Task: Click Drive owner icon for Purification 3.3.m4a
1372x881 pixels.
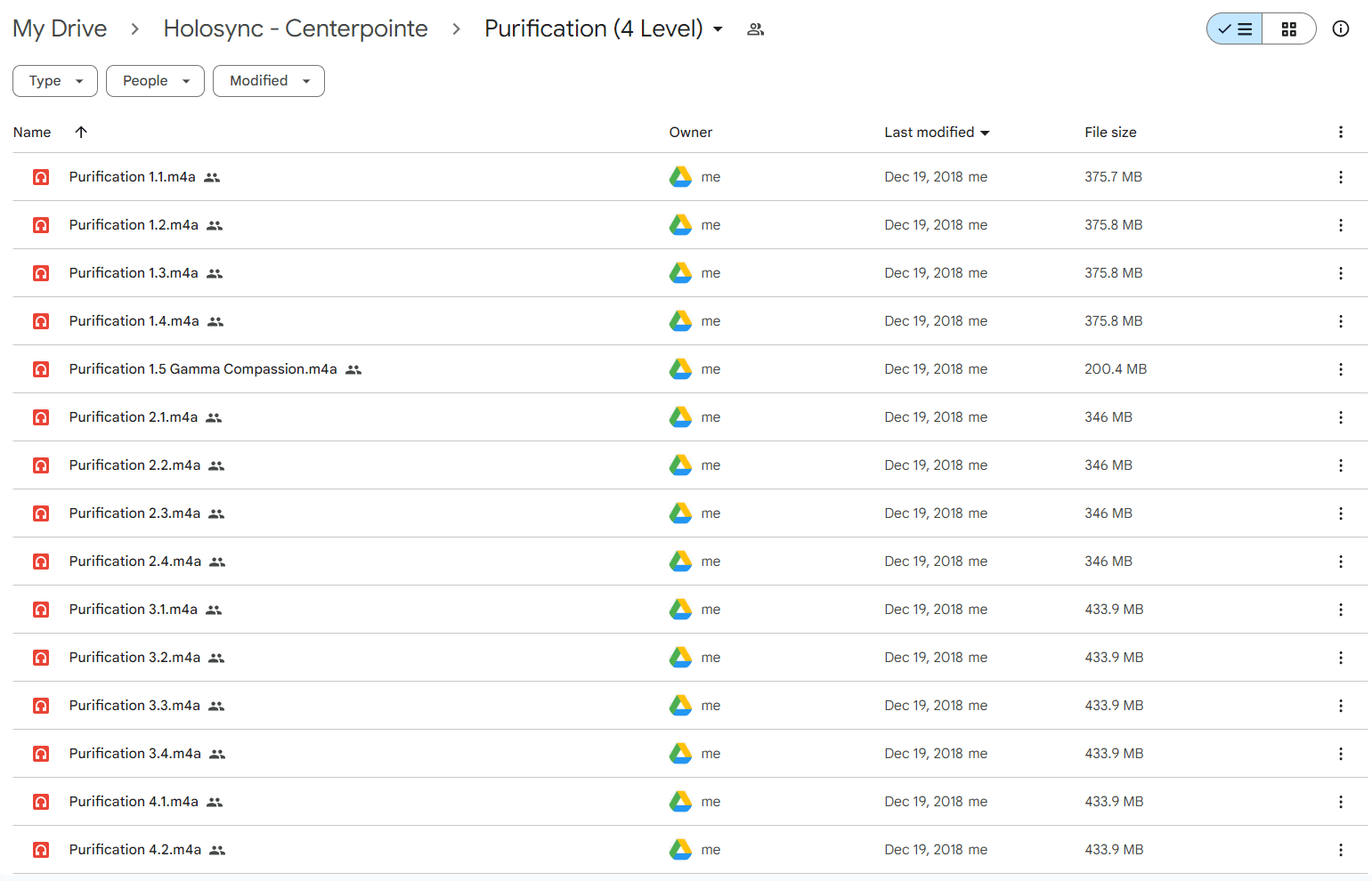Action: click(x=681, y=706)
